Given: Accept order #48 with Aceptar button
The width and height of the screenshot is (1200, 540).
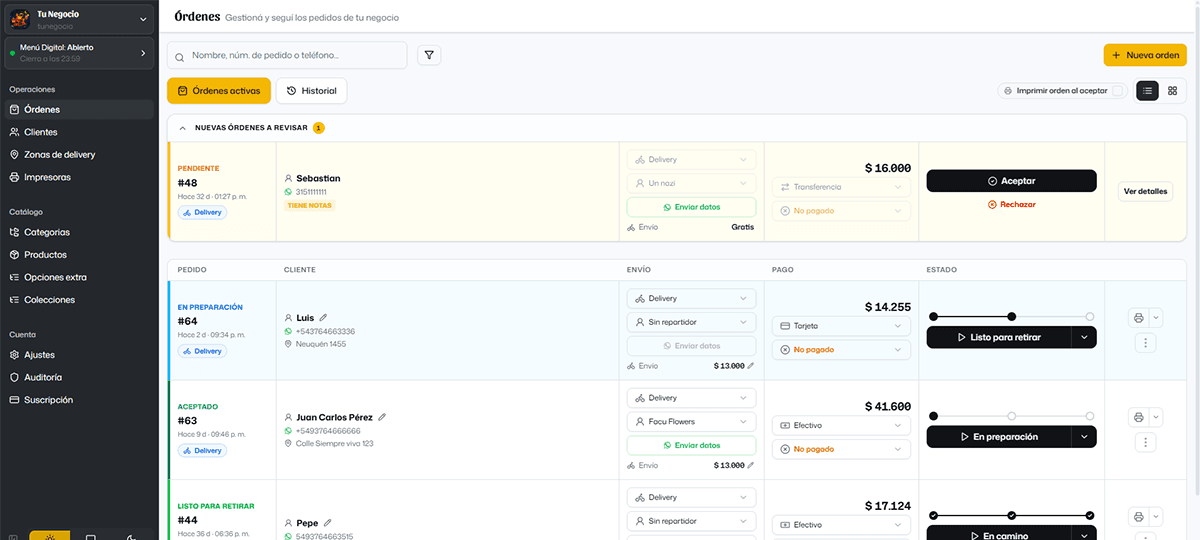Looking at the screenshot, I should (x=1011, y=181).
